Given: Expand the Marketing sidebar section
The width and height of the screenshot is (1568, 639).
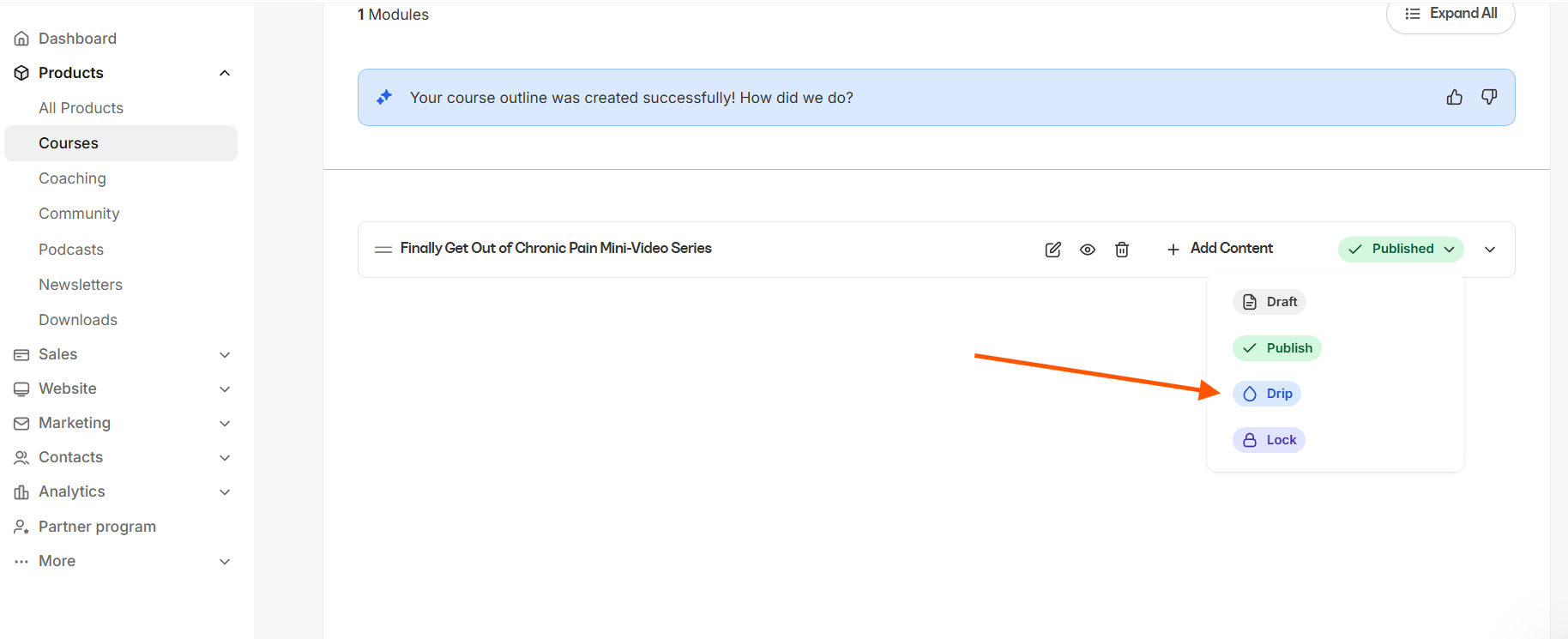Looking at the screenshot, I should (225, 423).
